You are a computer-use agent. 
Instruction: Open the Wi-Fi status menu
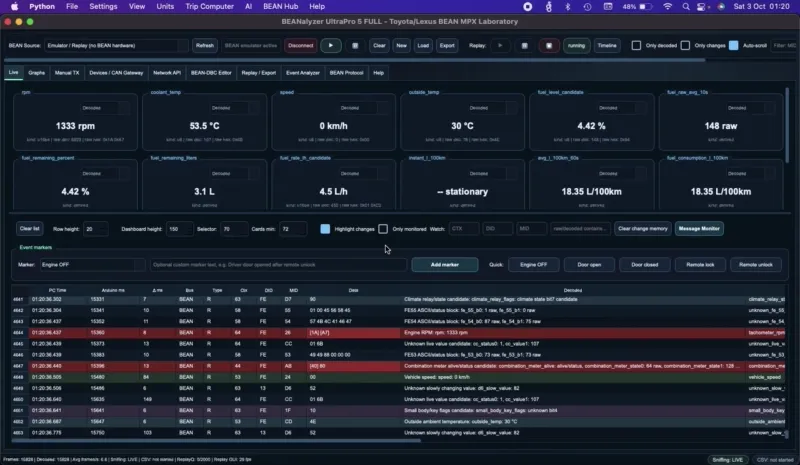point(667,7)
